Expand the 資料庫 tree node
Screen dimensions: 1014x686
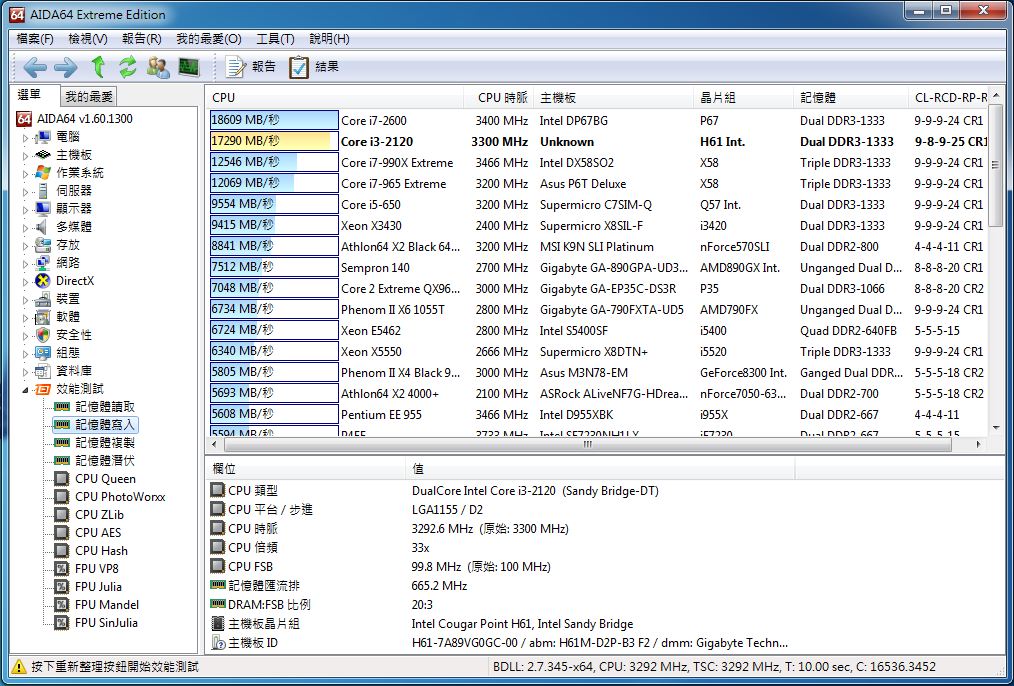coord(26,372)
